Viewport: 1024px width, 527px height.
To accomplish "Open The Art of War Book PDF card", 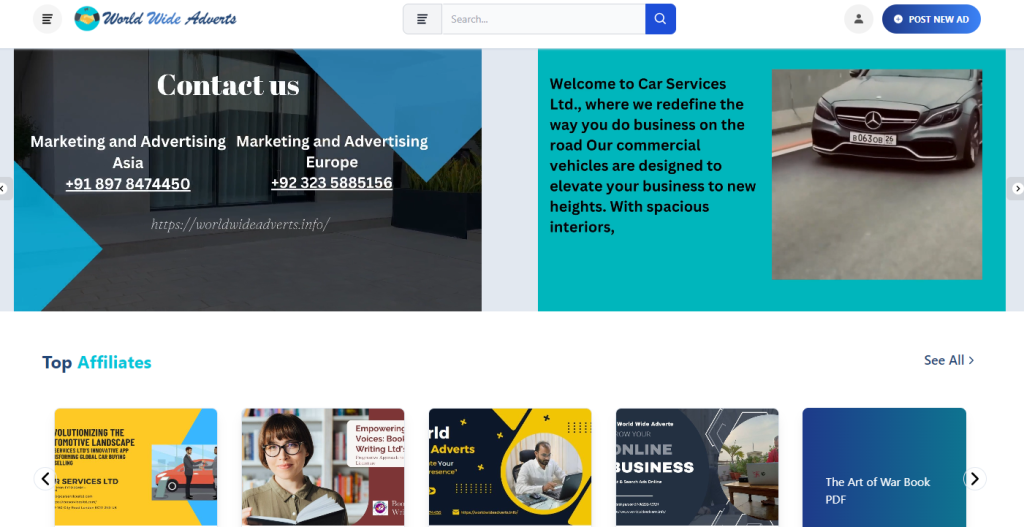I will (884, 467).
